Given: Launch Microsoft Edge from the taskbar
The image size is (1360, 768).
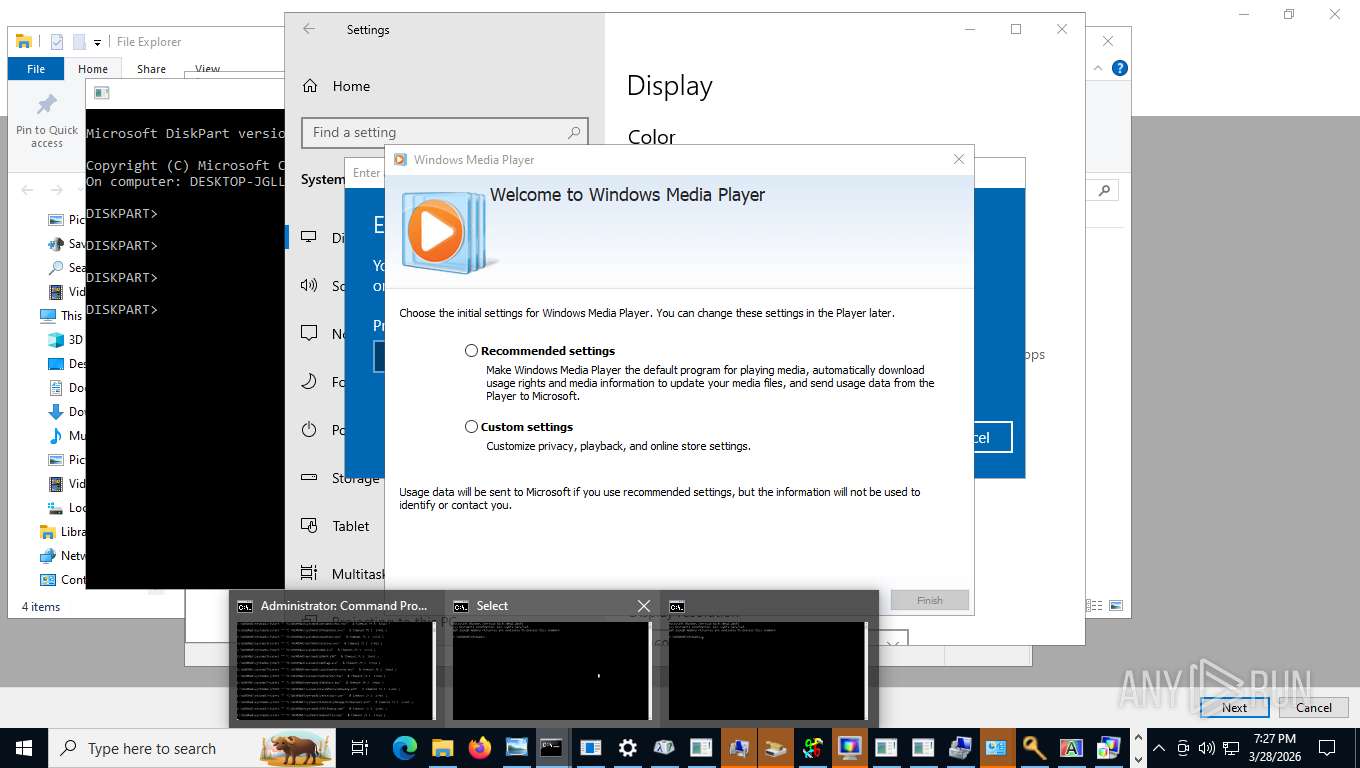Looking at the screenshot, I should (x=405, y=748).
